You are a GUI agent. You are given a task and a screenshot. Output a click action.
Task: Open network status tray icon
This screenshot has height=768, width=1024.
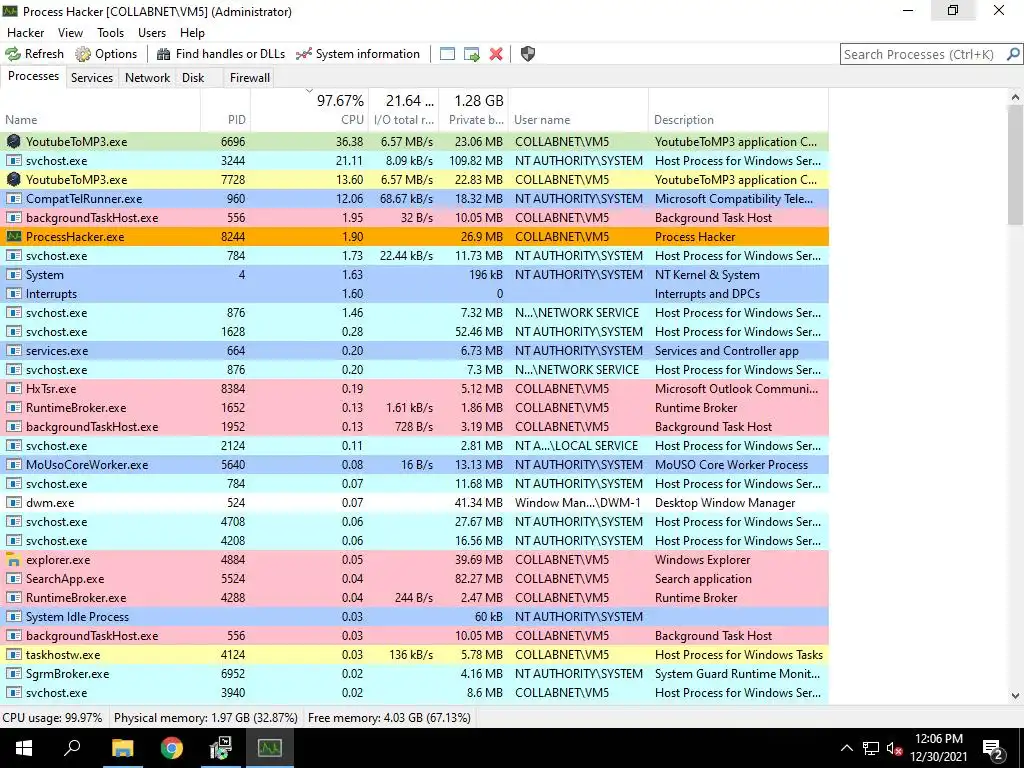[871, 748]
